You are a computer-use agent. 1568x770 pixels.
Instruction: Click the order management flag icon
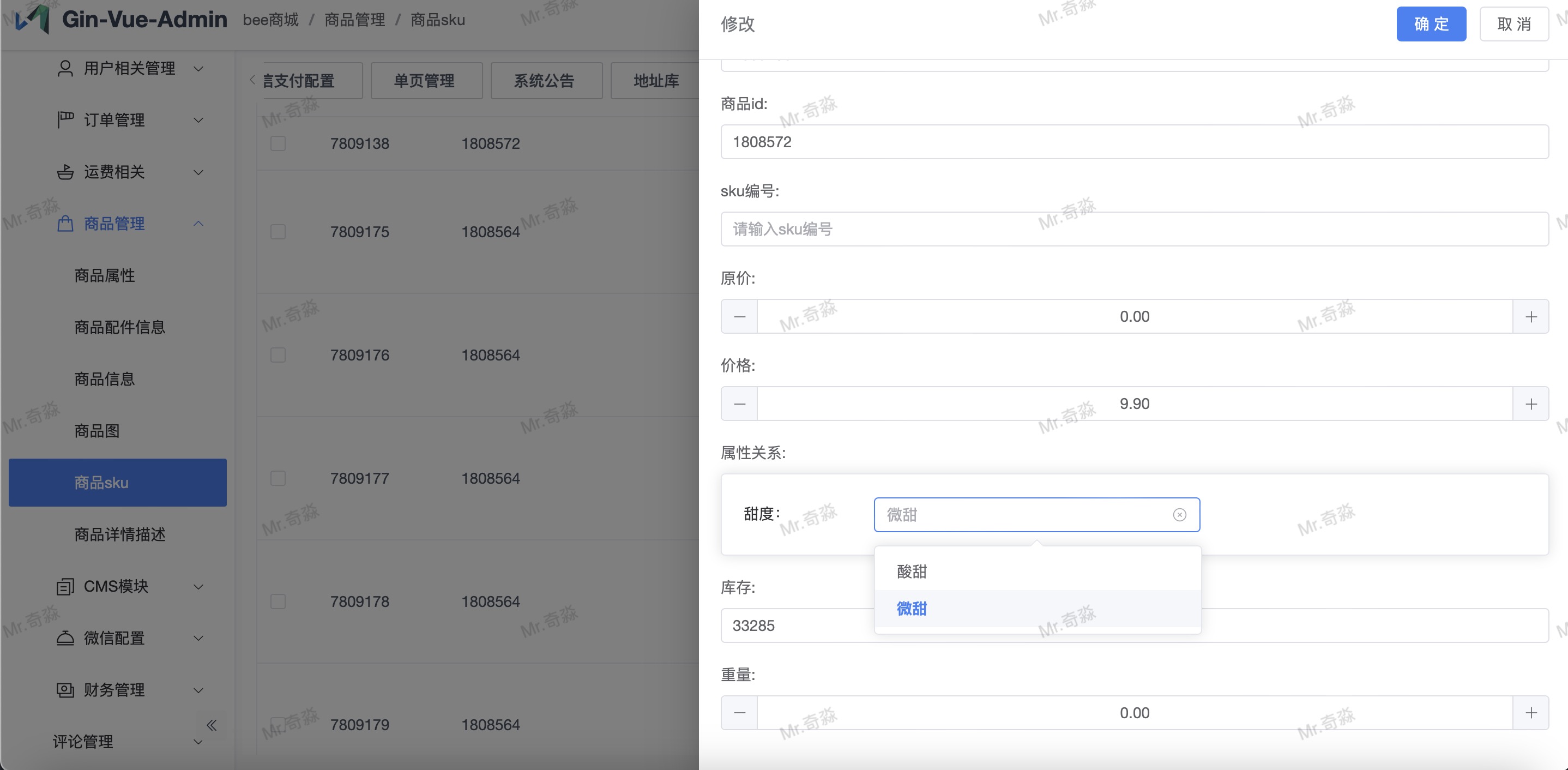tap(65, 120)
